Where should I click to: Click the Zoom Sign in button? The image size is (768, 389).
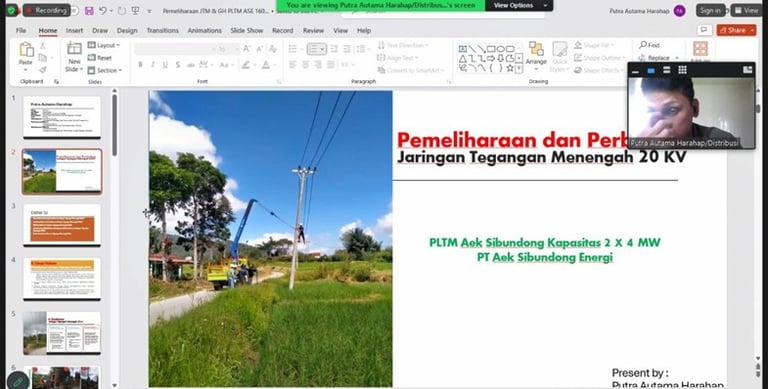710,10
